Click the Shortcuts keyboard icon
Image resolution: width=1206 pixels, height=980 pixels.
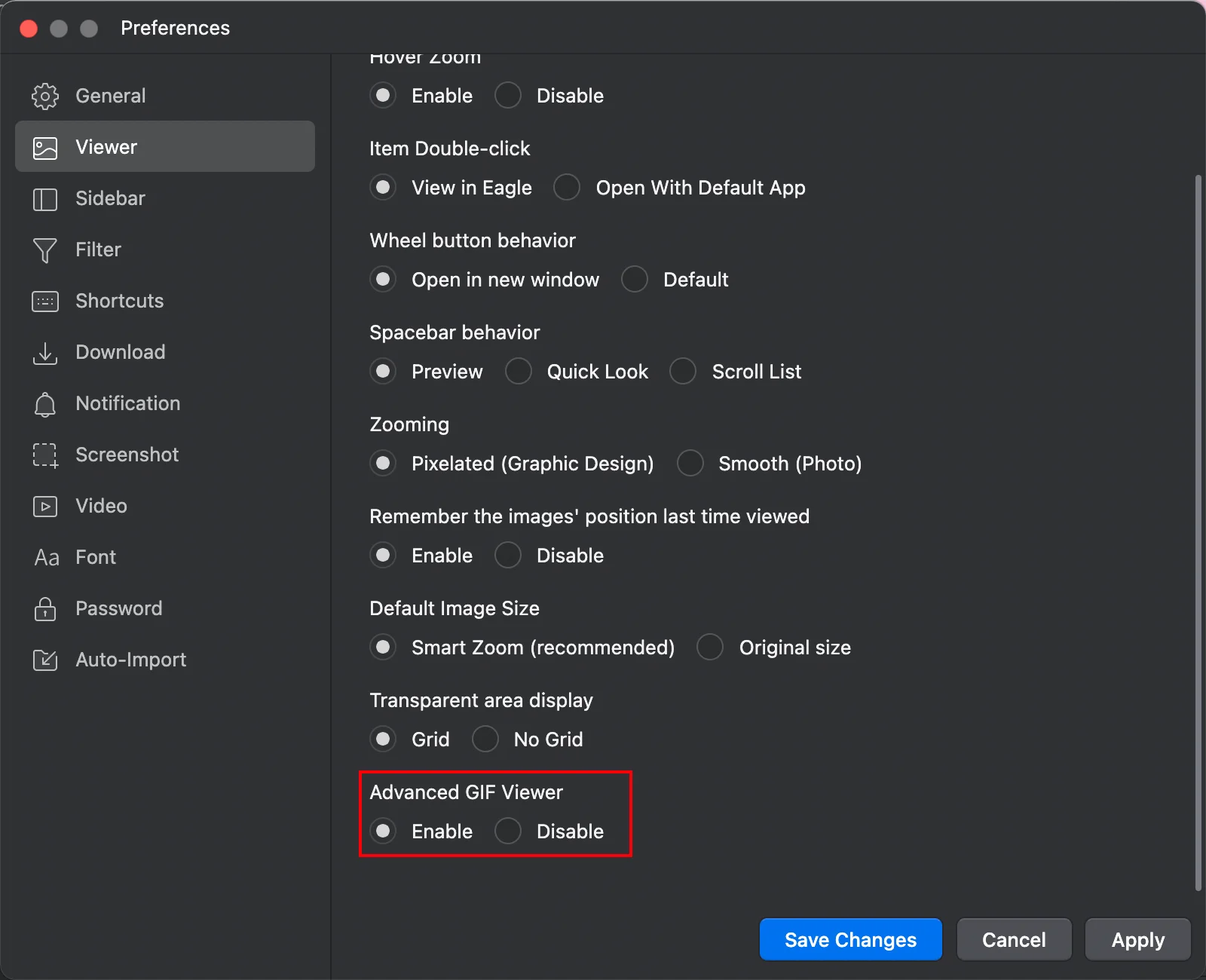(45, 302)
